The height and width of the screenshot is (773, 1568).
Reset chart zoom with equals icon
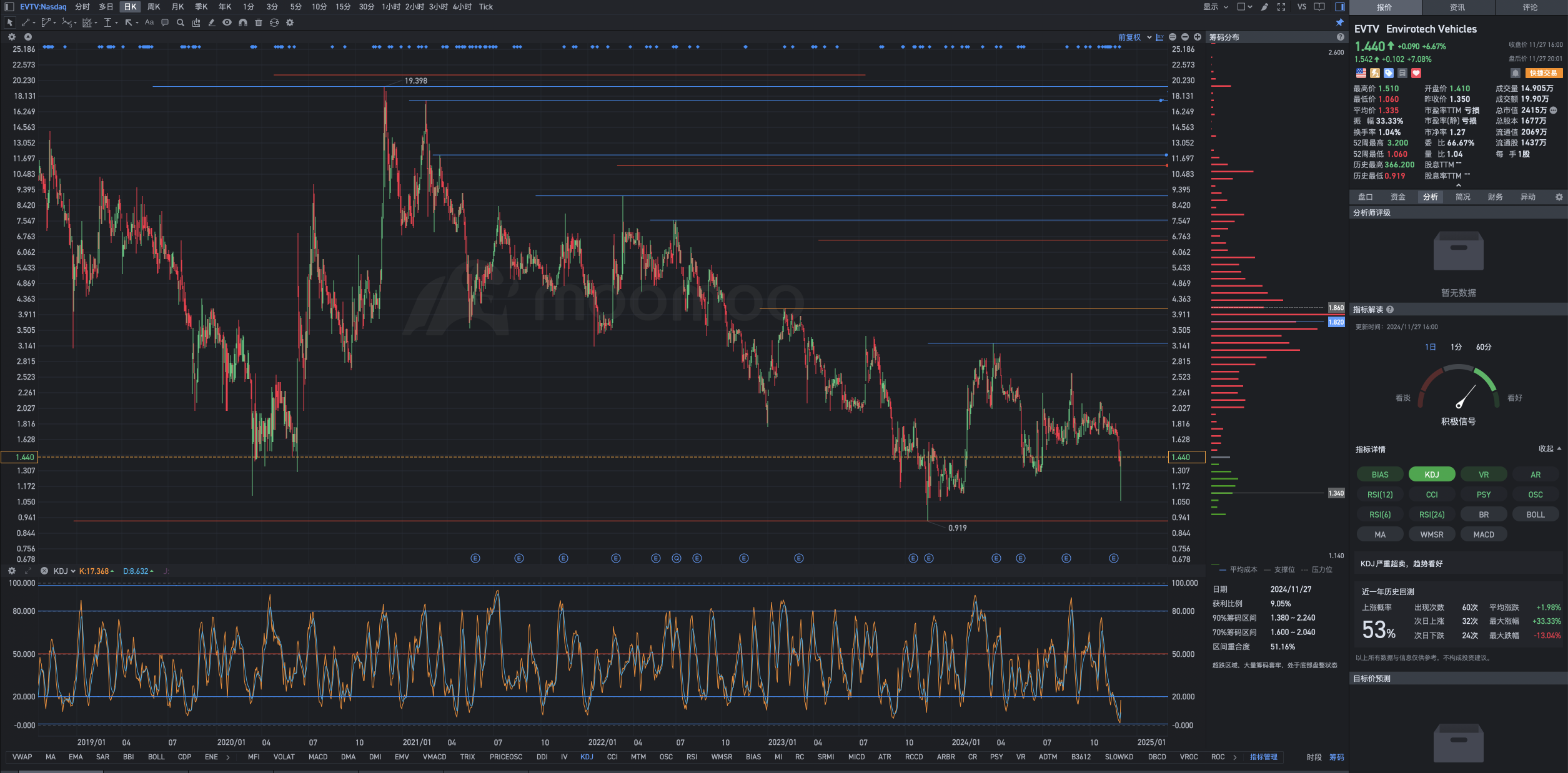click(1173, 37)
